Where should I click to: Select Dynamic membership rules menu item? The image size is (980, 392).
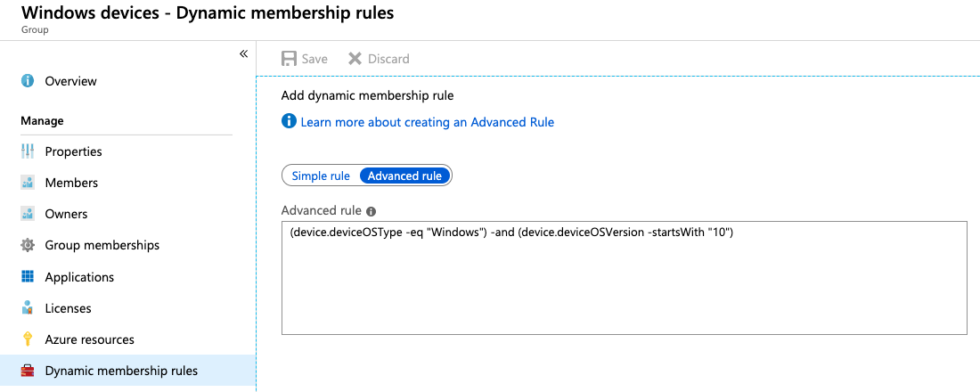point(128,371)
